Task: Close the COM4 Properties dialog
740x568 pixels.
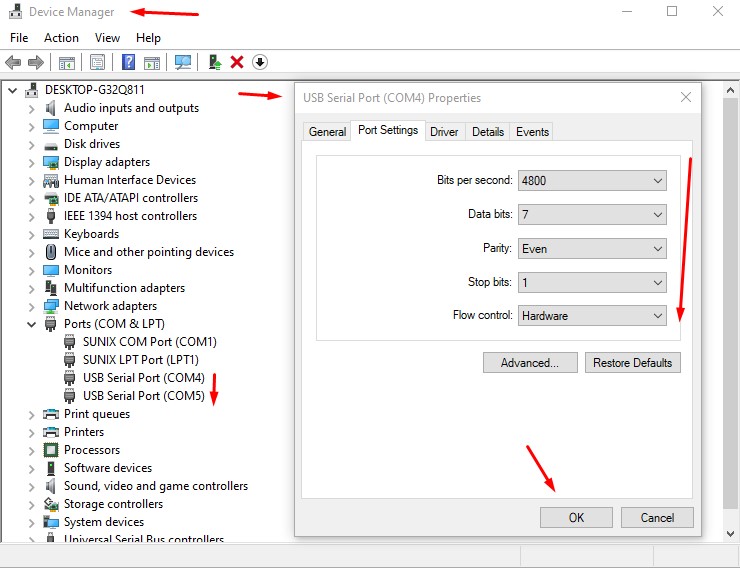Action: [x=686, y=97]
